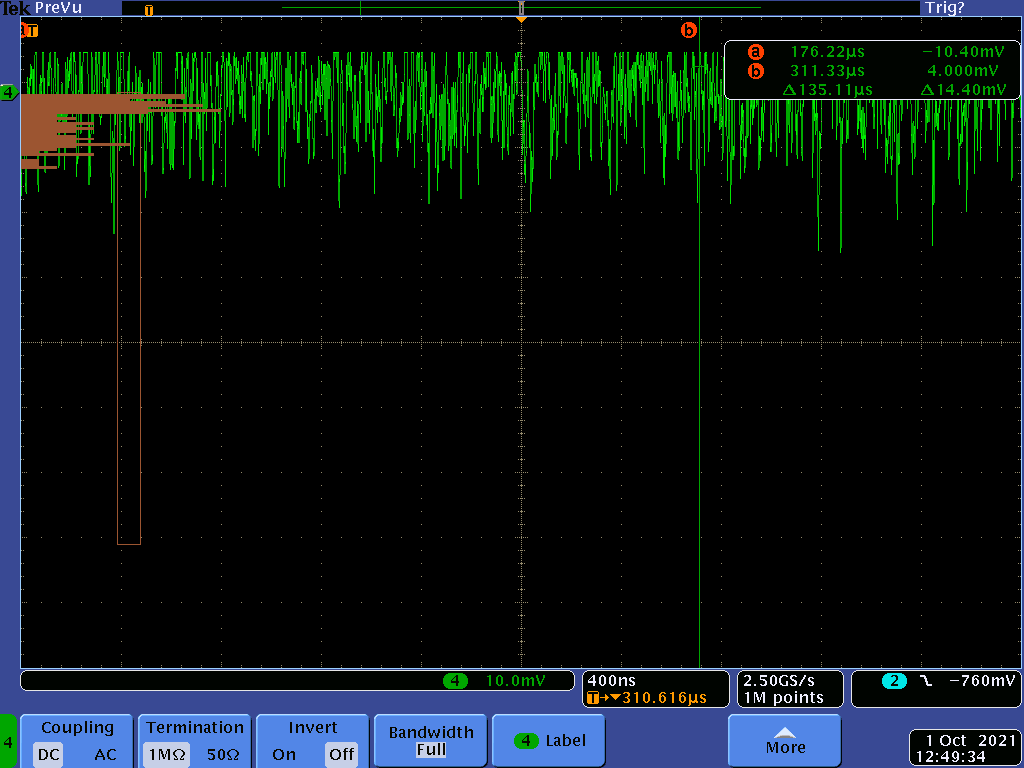Click the channel 2 trigger source badge
Image resolution: width=1024 pixels, height=768 pixels.
894,681
